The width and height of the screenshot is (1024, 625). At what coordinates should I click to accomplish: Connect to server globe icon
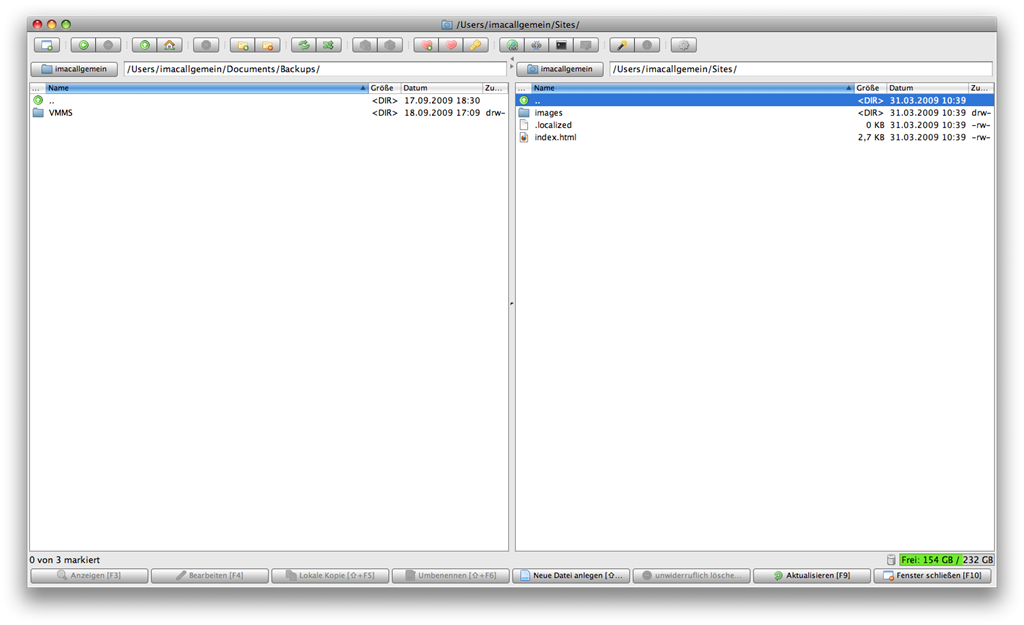tap(512, 45)
